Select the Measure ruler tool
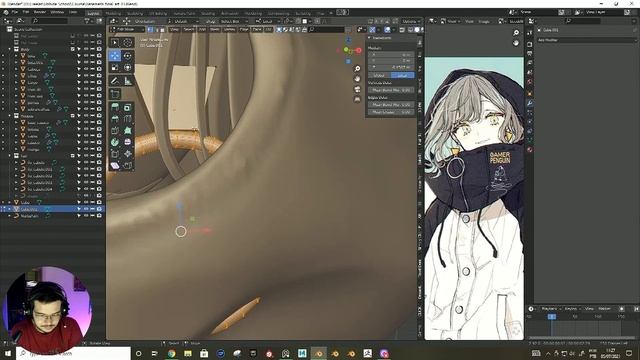This screenshot has width=640, height=360. 128,81
